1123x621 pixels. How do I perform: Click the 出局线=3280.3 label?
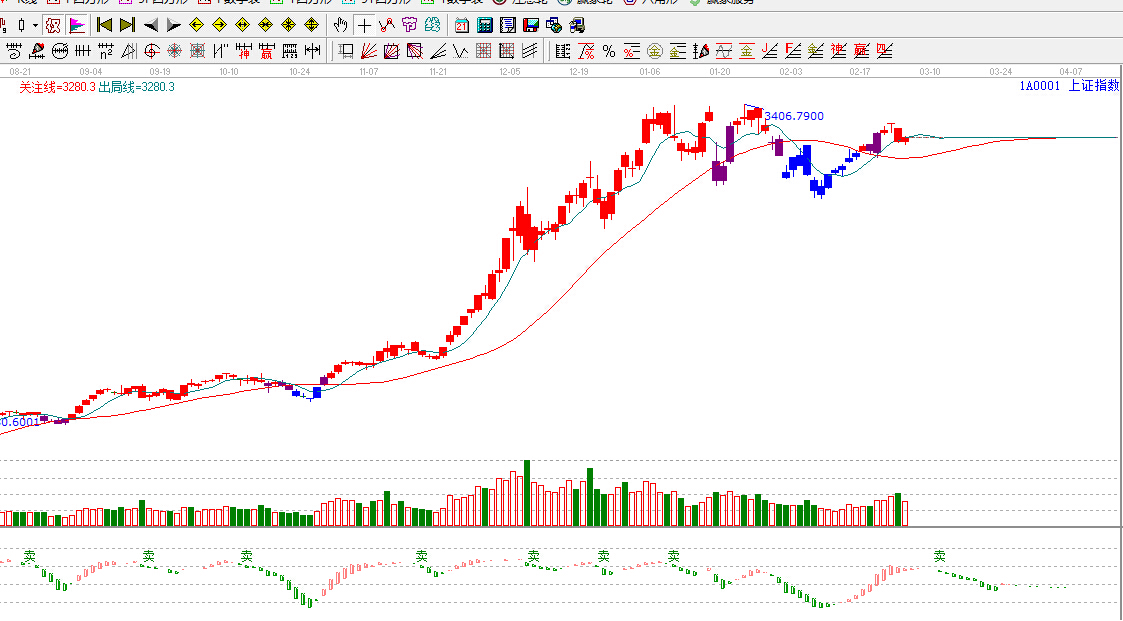137,87
